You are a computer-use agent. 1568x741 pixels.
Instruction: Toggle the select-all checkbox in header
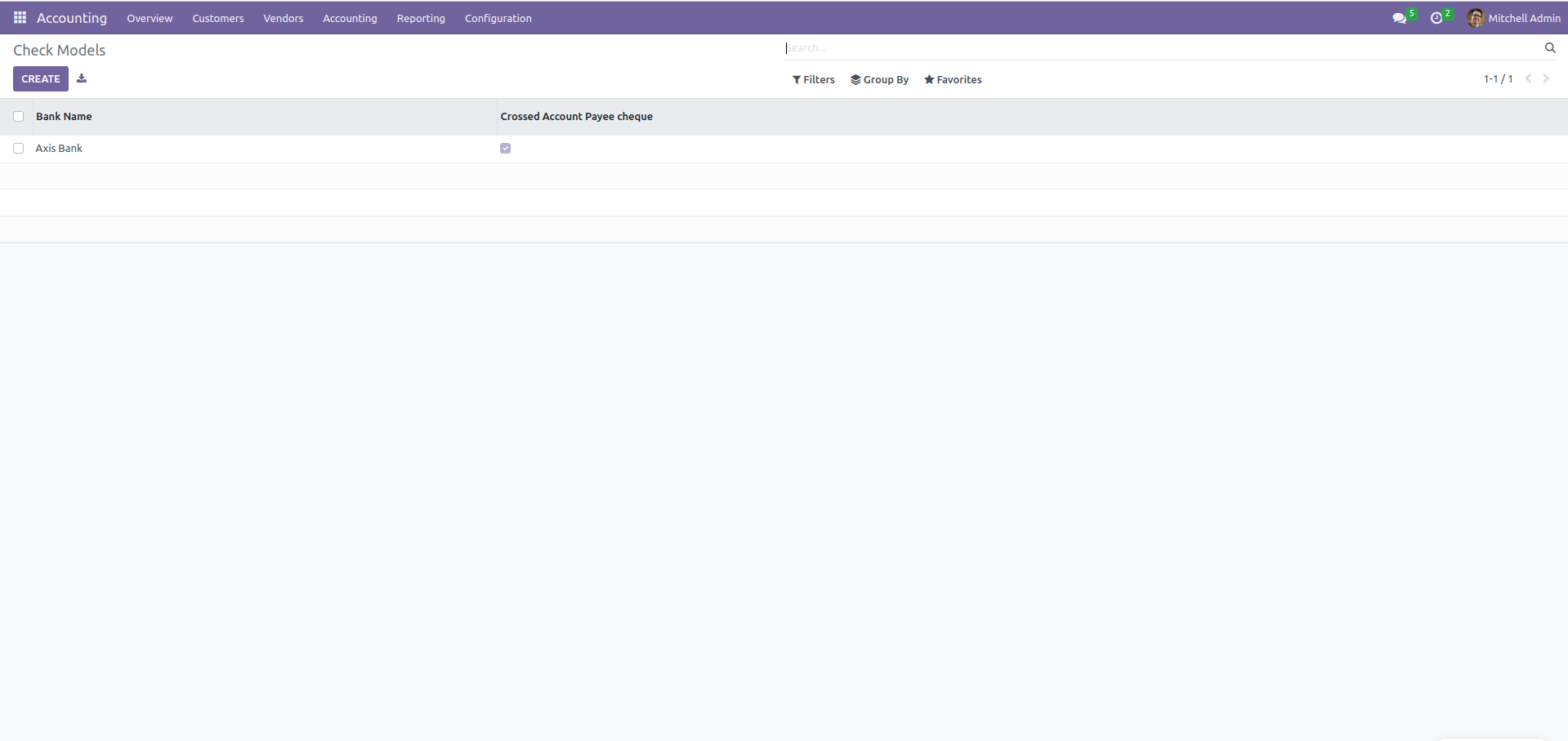pyautogui.click(x=18, y=117)
